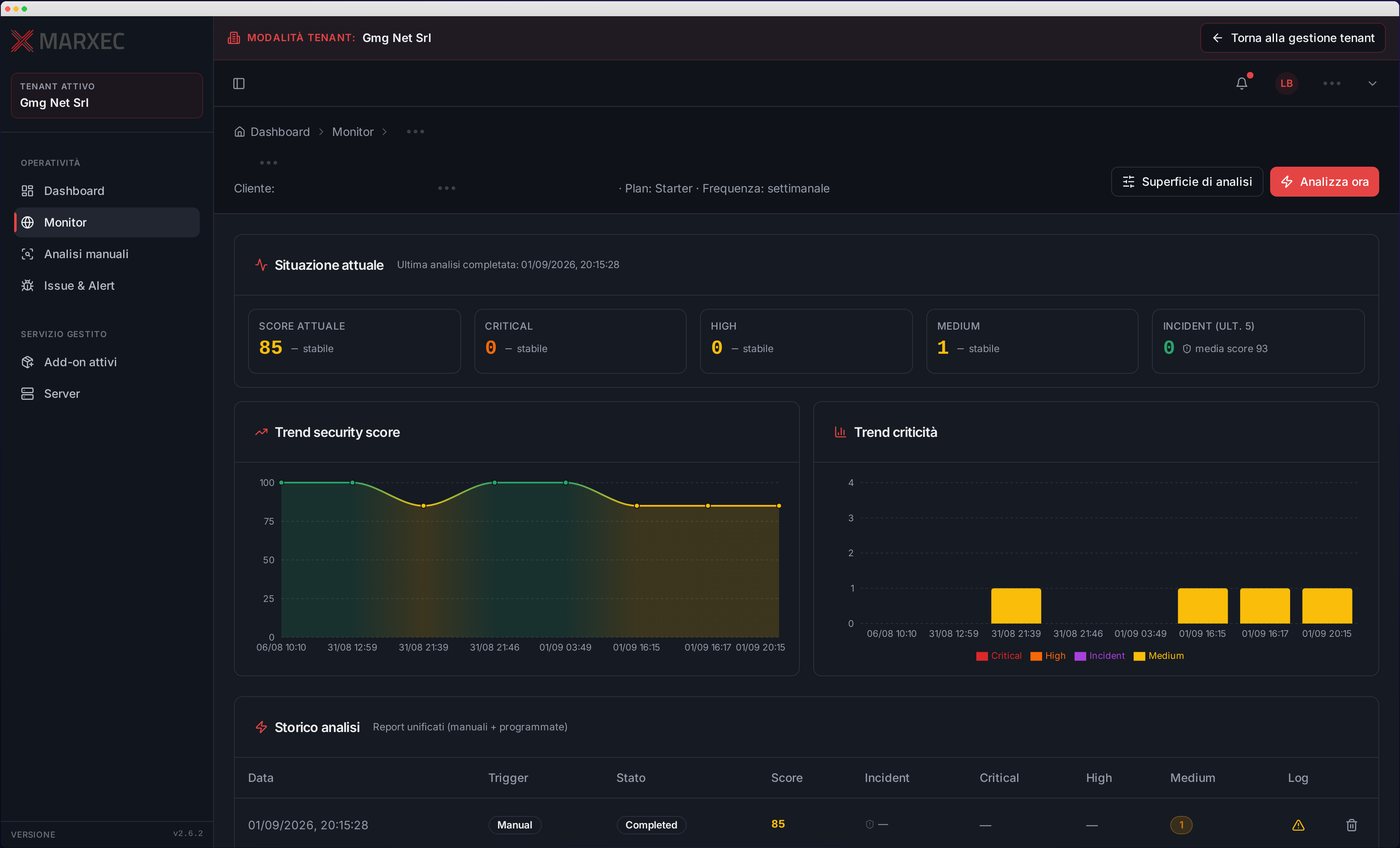Click the breadcrumb ellipsis after Monitor
Screen dimensions: 1400x848
(415, 132)
